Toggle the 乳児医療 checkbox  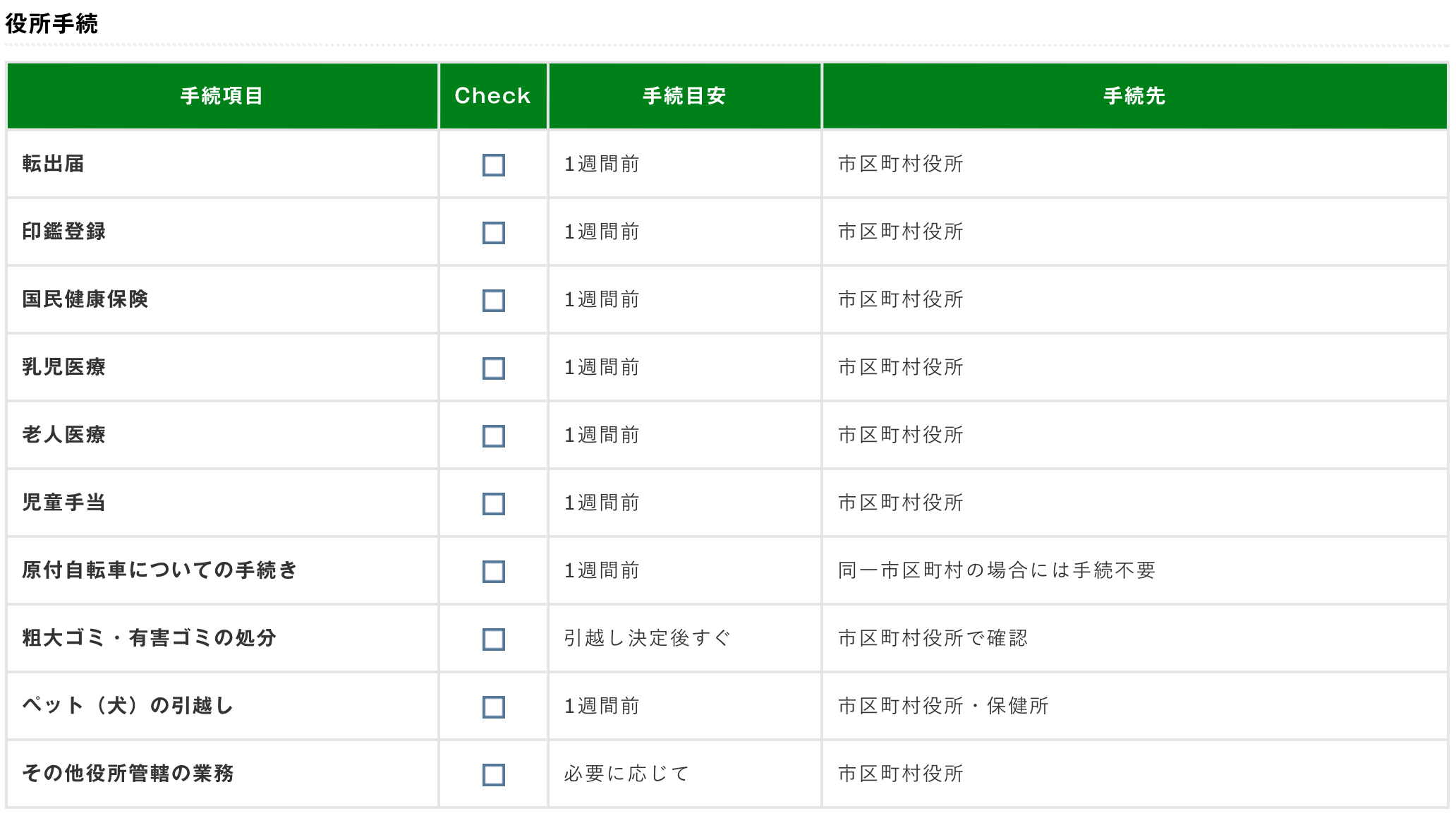(493, 368)
